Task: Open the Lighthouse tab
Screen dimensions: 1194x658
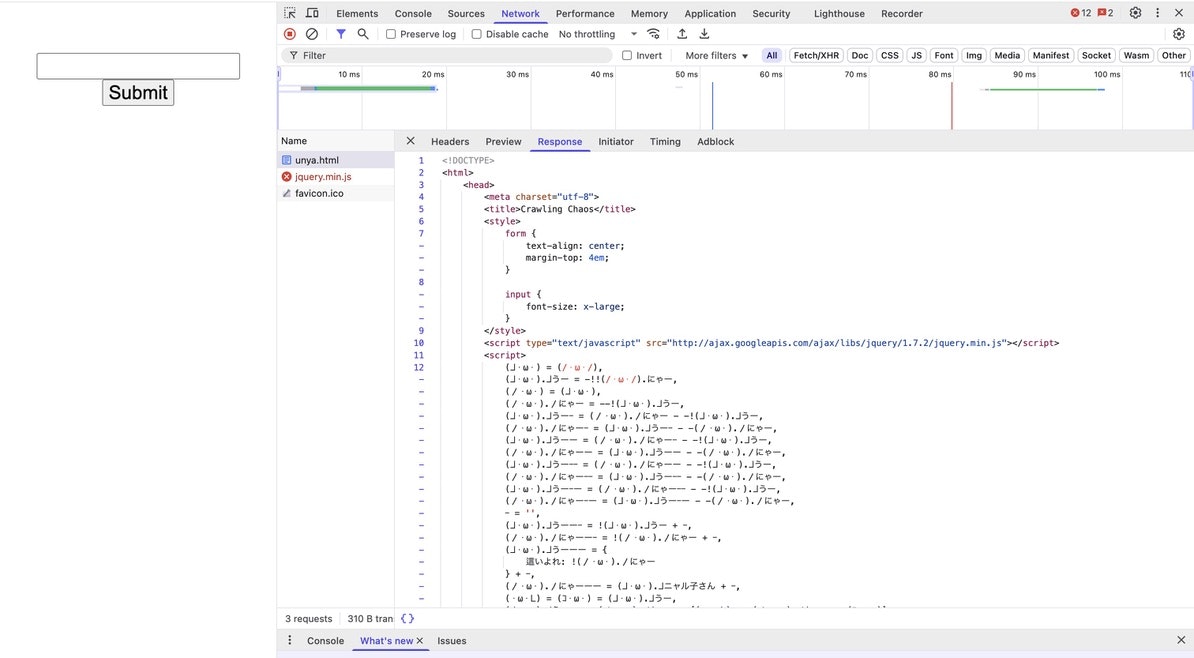Action: [x=839, y=14]
